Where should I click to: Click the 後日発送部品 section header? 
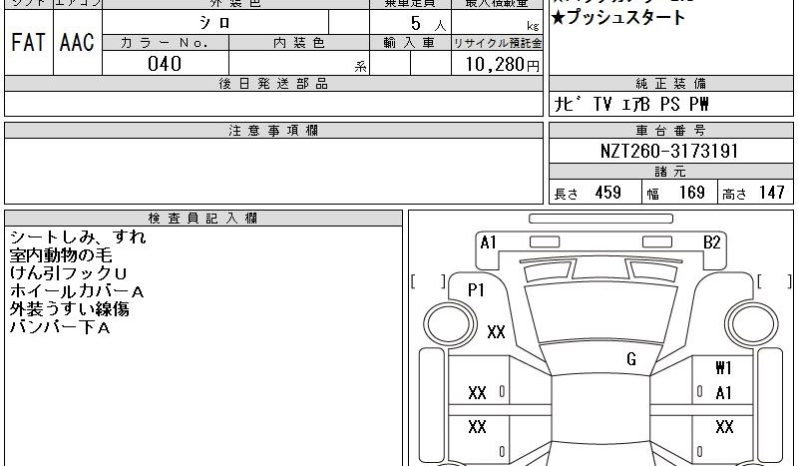tap(274, 84)
